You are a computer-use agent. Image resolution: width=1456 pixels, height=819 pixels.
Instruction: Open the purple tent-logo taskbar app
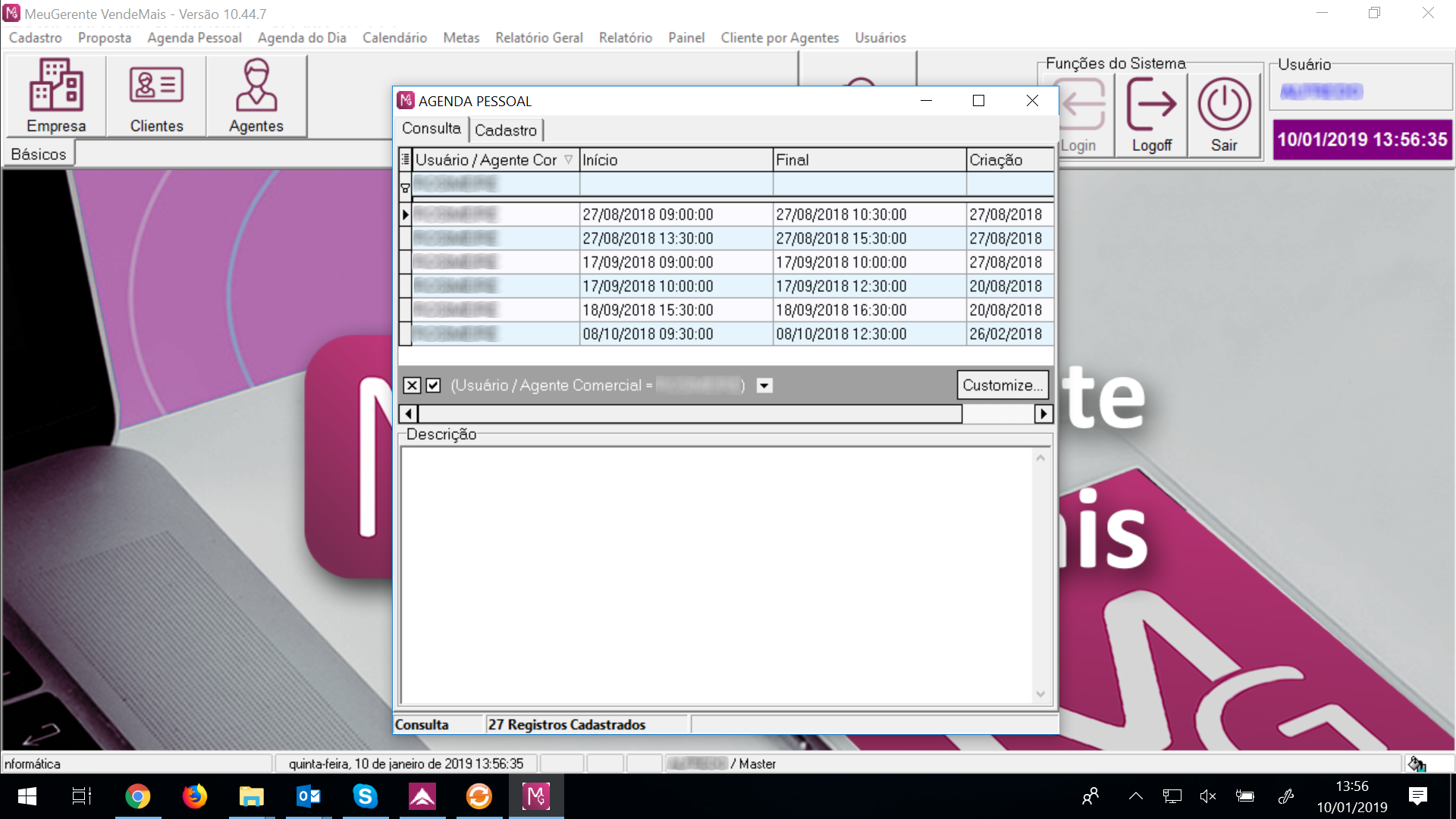coord(422,796)
